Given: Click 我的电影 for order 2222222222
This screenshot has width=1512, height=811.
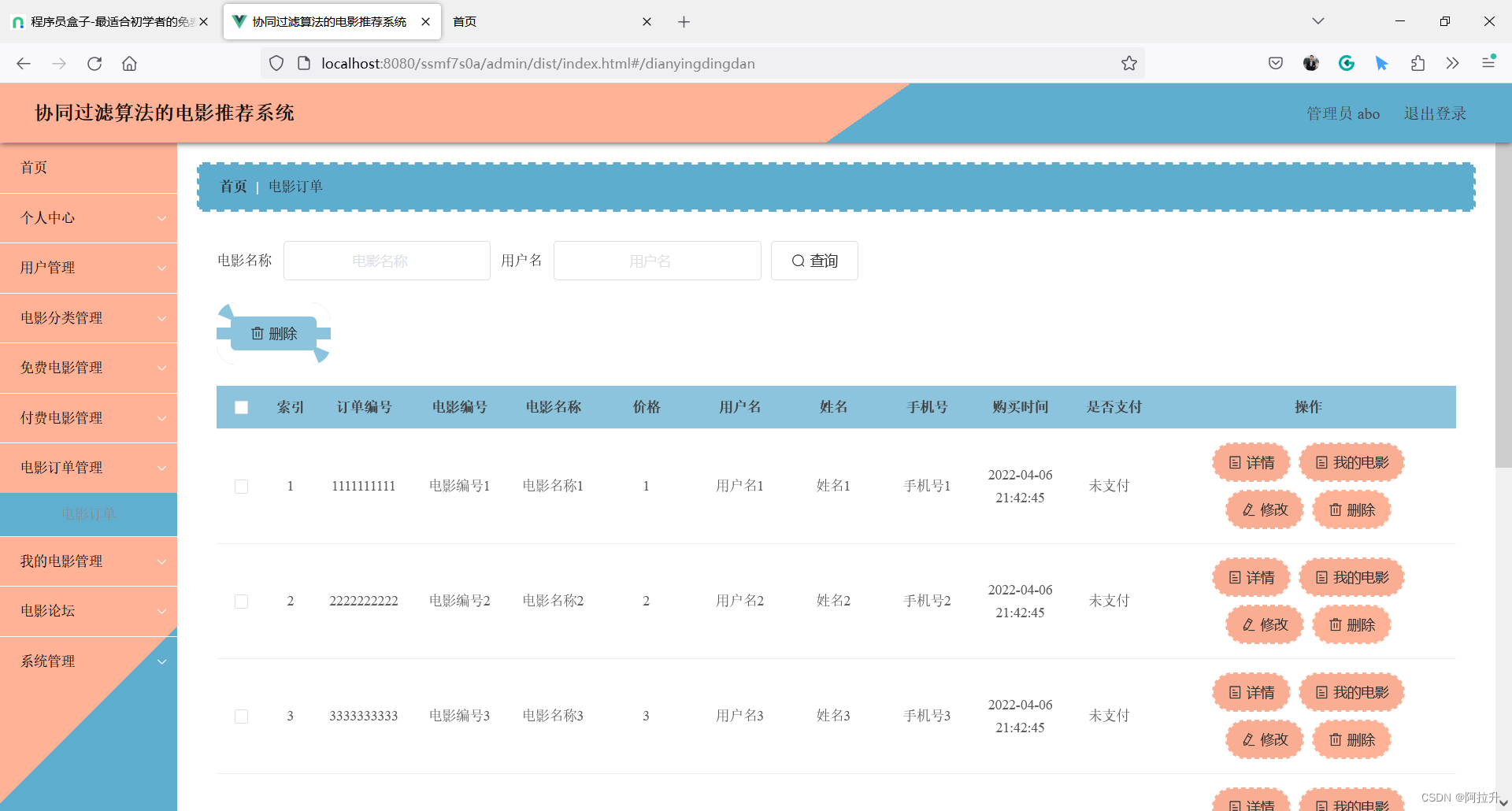Looking at the screenshot, I should pos(1352,578).
